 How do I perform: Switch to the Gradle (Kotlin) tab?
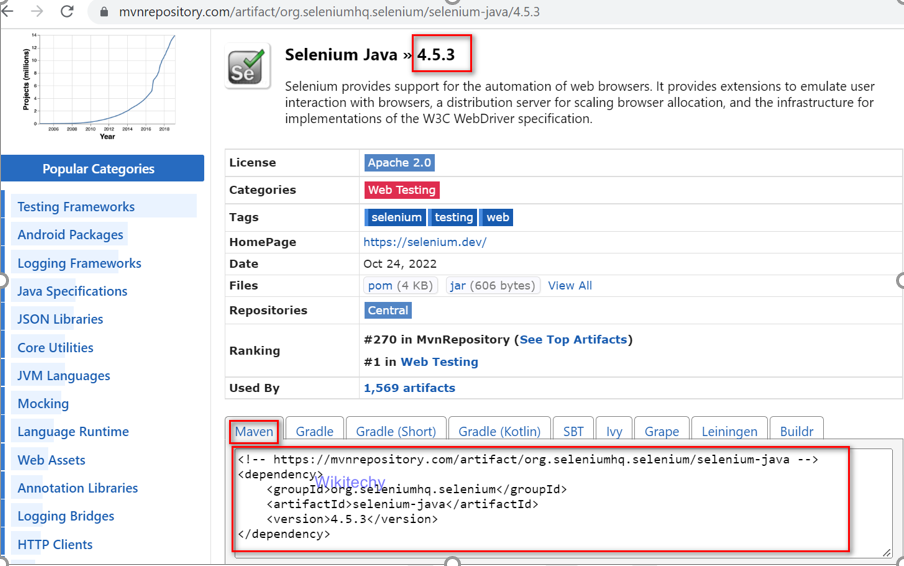click(x=499, y=431)
